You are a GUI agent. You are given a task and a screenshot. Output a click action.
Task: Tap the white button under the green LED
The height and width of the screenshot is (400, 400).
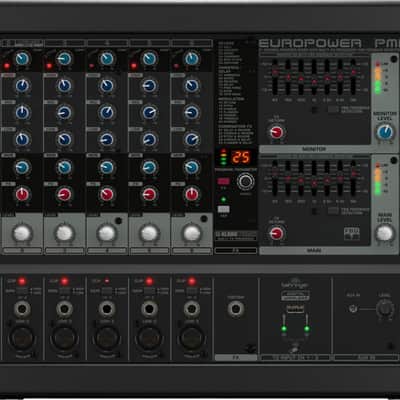pyautogui.click(x=223, y=209)
